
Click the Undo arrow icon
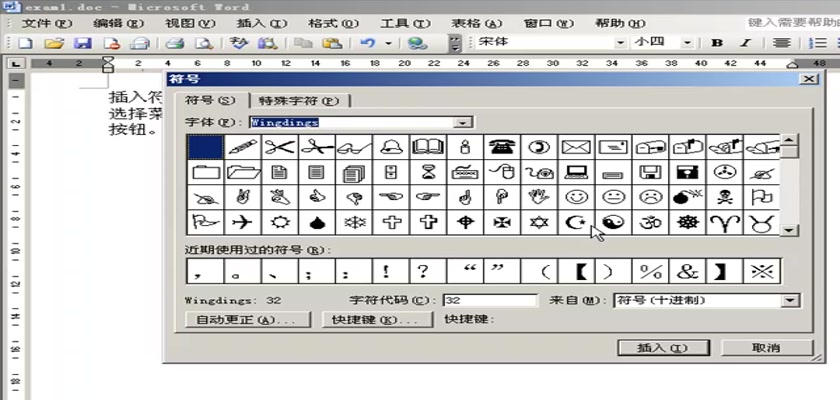click(368, 43)
